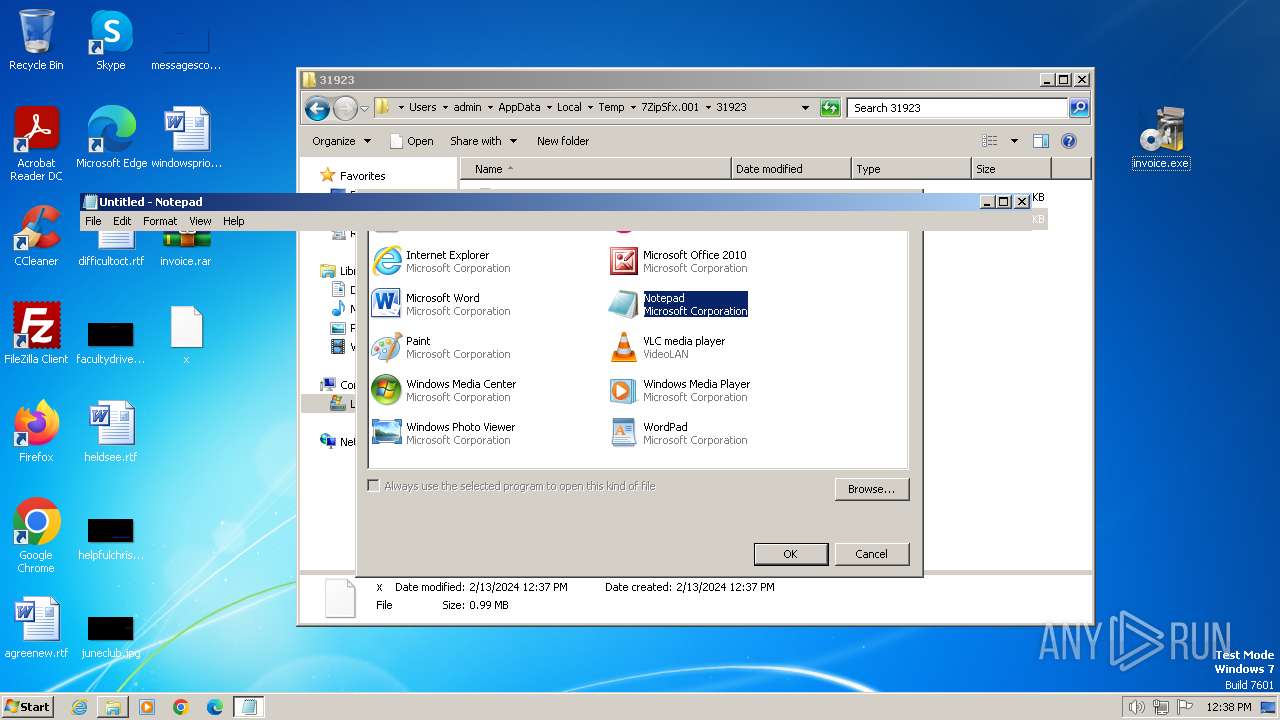
Task: Click Explorer back navigation arrow
Action: 317,108
